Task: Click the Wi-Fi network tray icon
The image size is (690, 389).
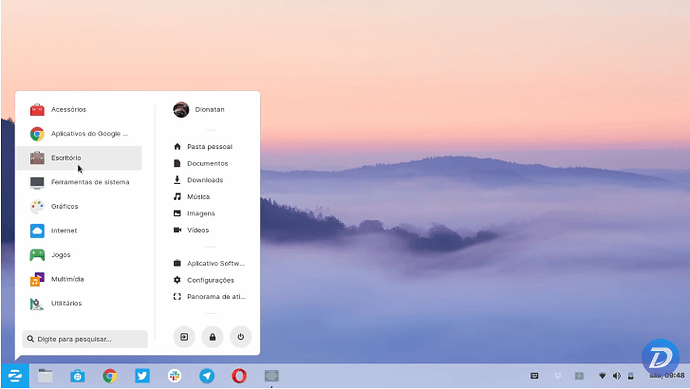Action: pos(602,376)
